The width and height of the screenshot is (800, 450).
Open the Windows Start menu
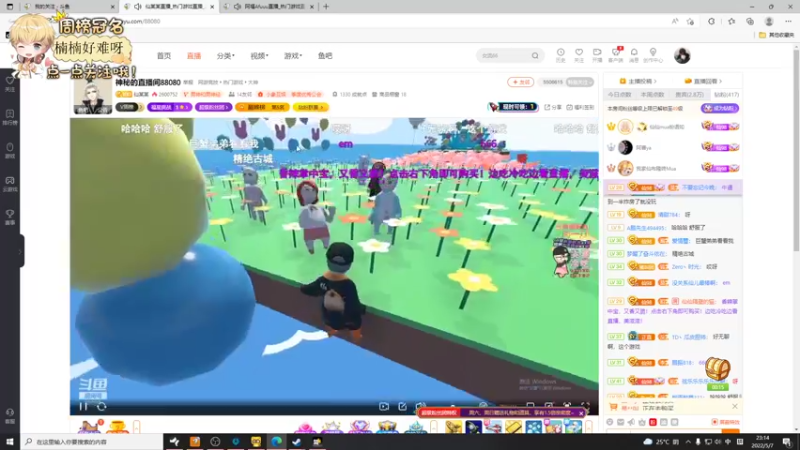(x=10, y=442)
